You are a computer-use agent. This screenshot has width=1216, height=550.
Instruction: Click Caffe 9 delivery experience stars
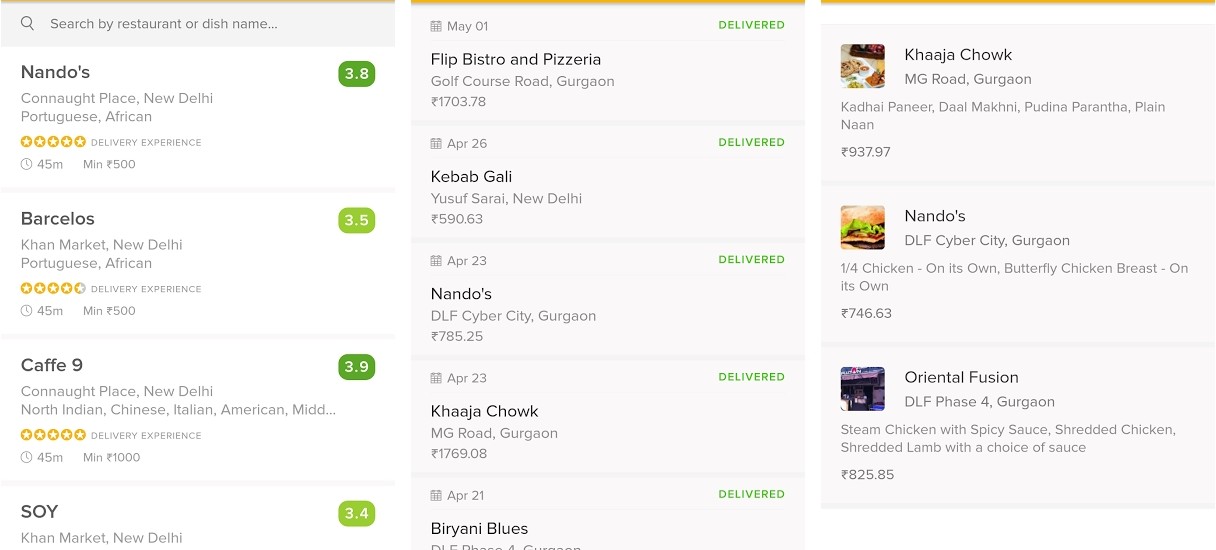pyautogui.click(x=53, y=435)
